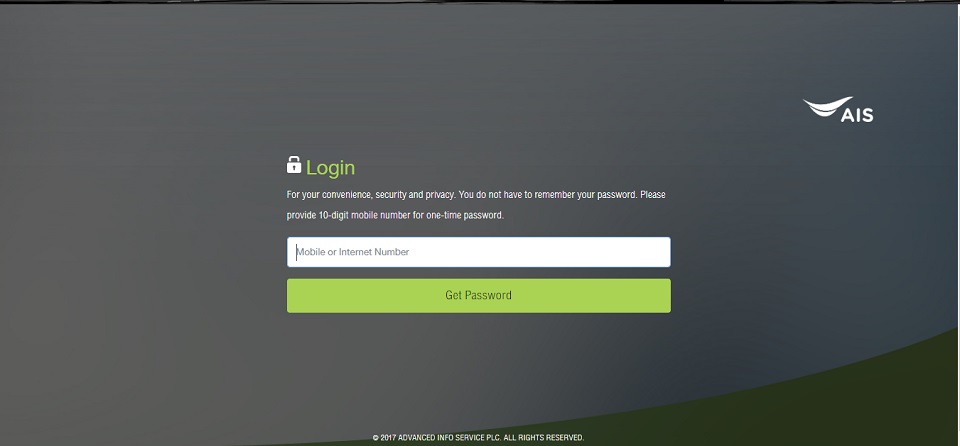Viewport: 960px width, 446px height.
Task: Focus the Mobile or Internet Number field
Action: point(479,252)
